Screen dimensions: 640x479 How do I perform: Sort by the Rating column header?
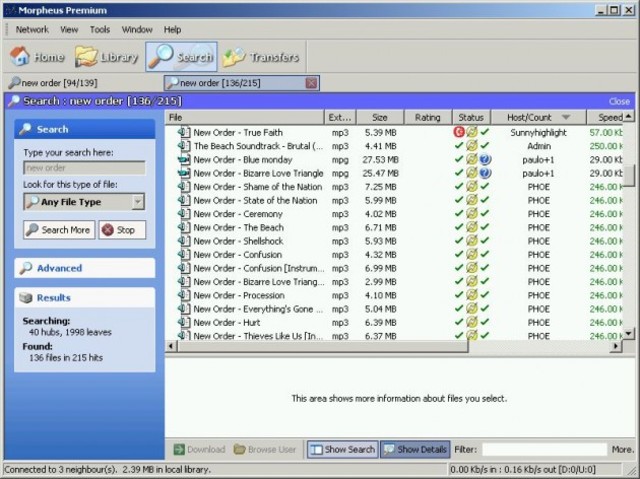(x=428, y=118)
